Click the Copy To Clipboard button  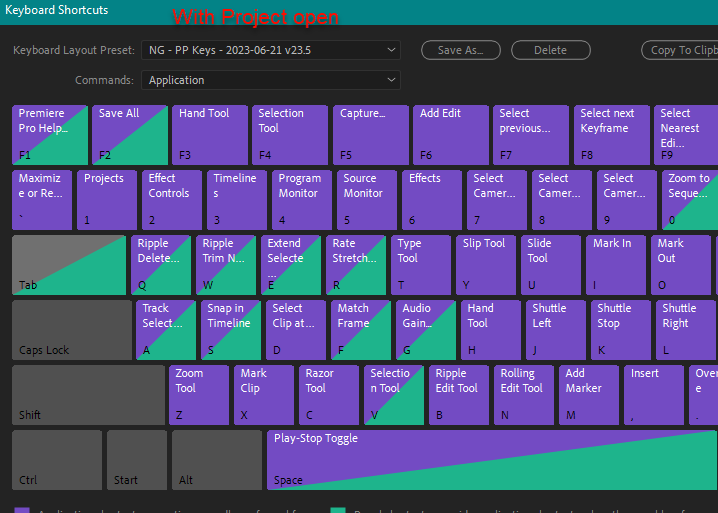pos(680,50)
